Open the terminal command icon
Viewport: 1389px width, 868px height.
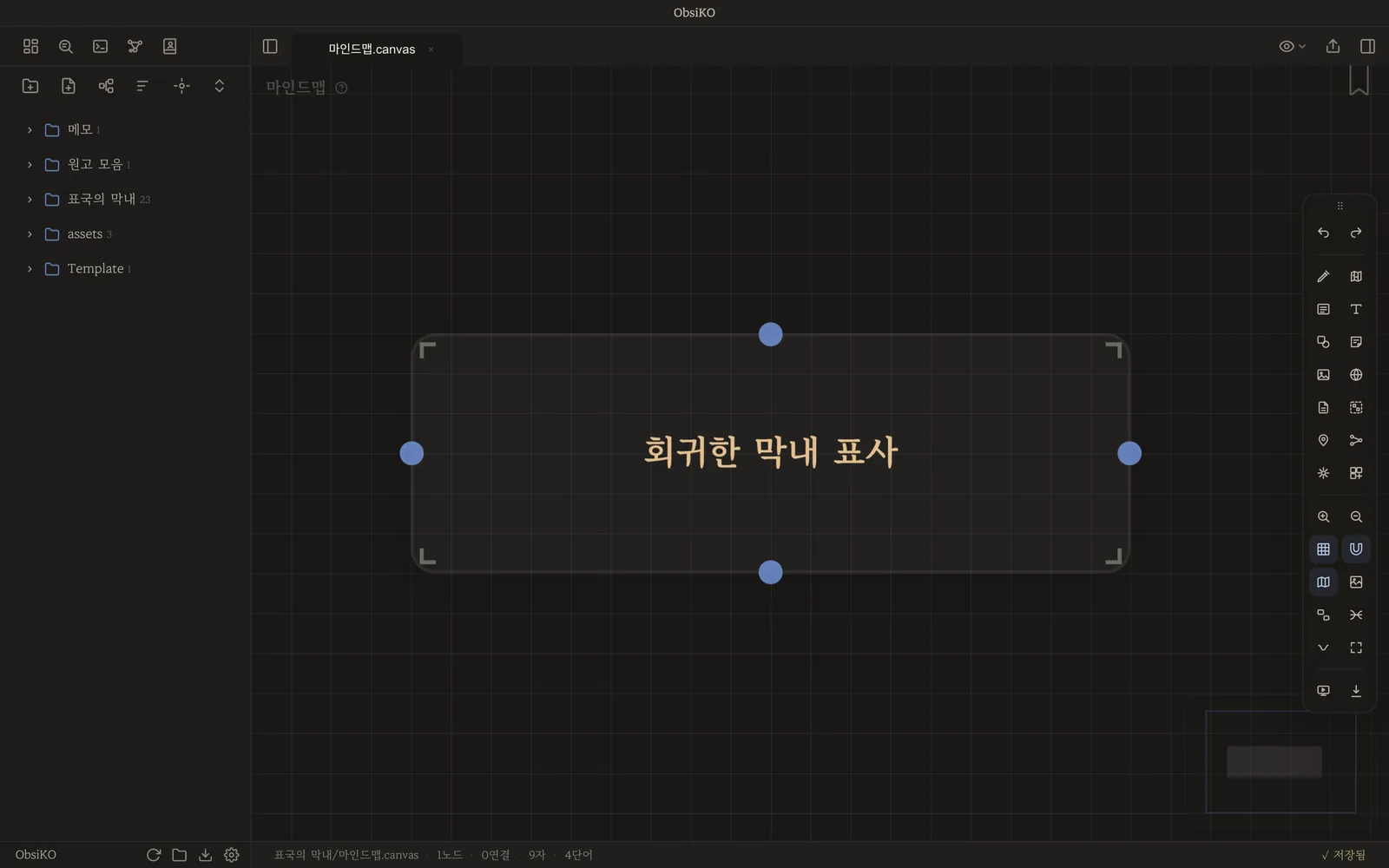(x=100, y=46)
